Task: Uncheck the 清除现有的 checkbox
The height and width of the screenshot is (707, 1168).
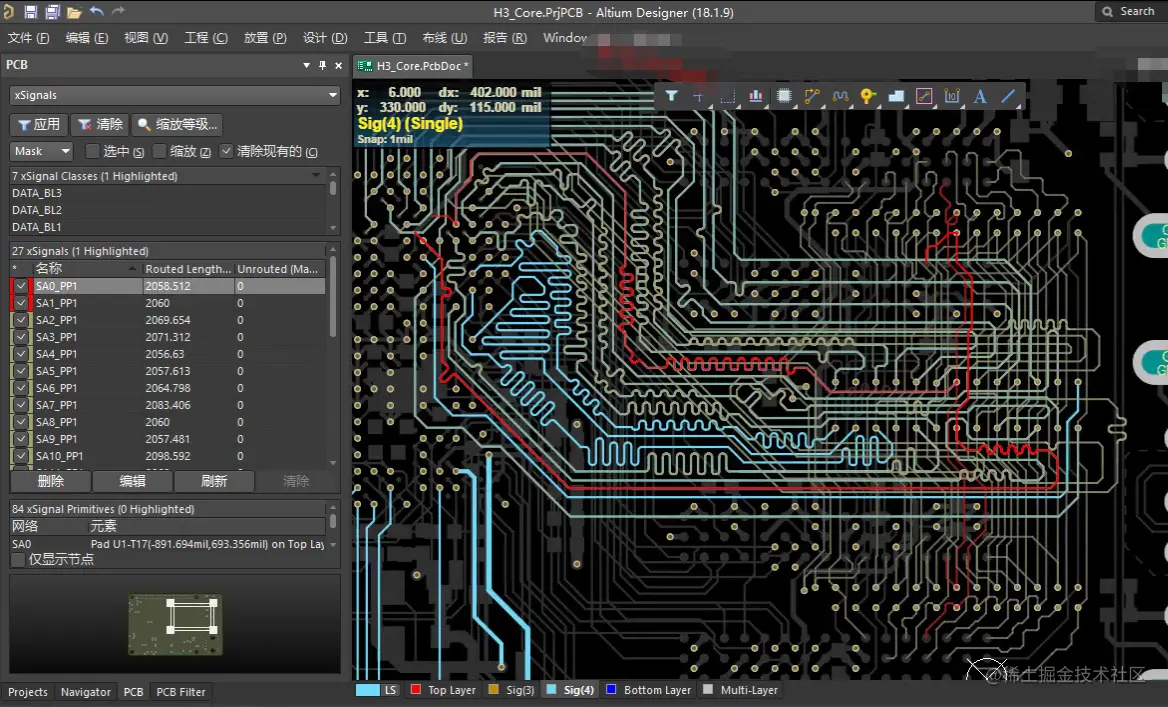Action: pyautogui.click(x=226, y=151)
